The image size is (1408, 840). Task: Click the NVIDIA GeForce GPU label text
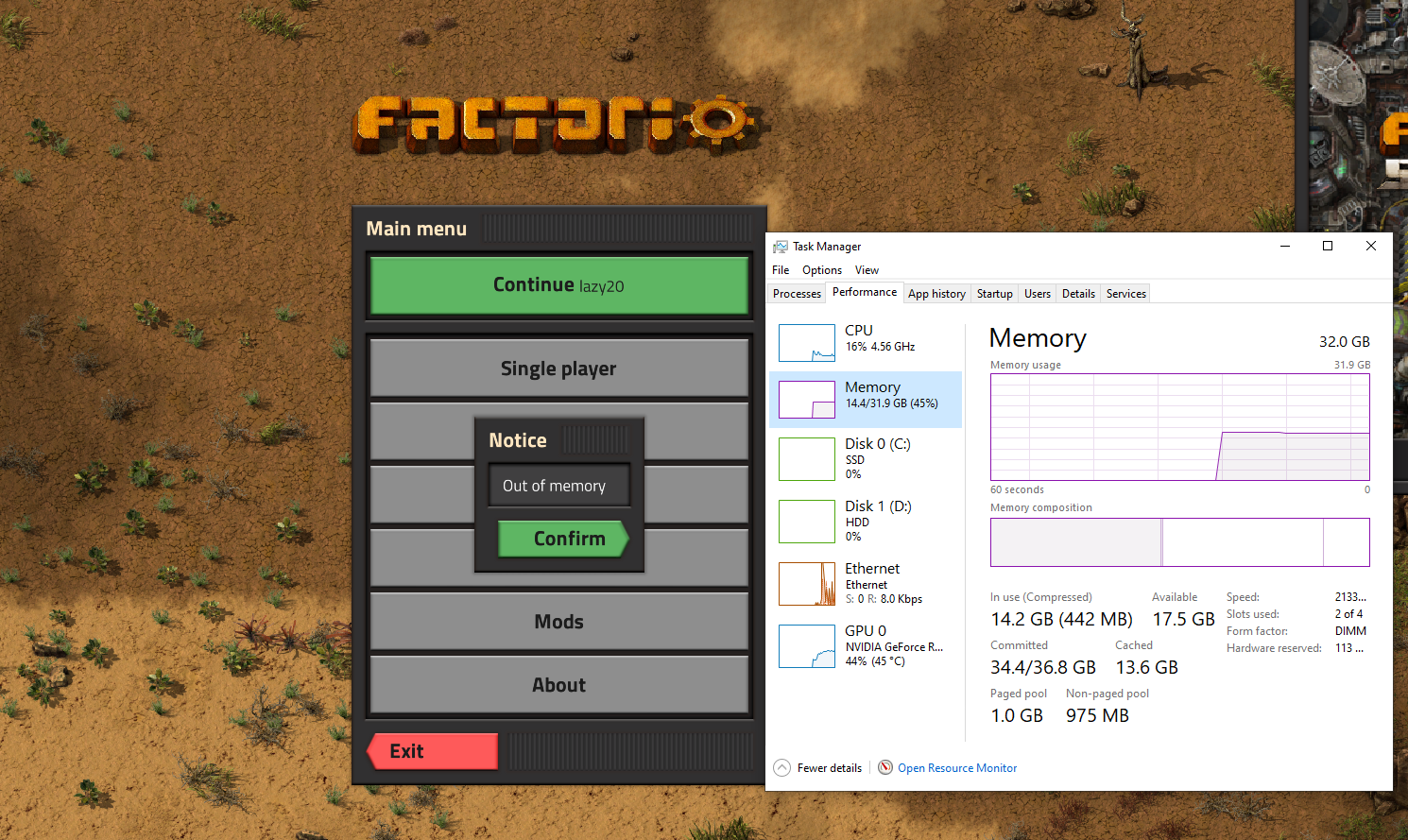pyautogui.click(x=894, y=647)
